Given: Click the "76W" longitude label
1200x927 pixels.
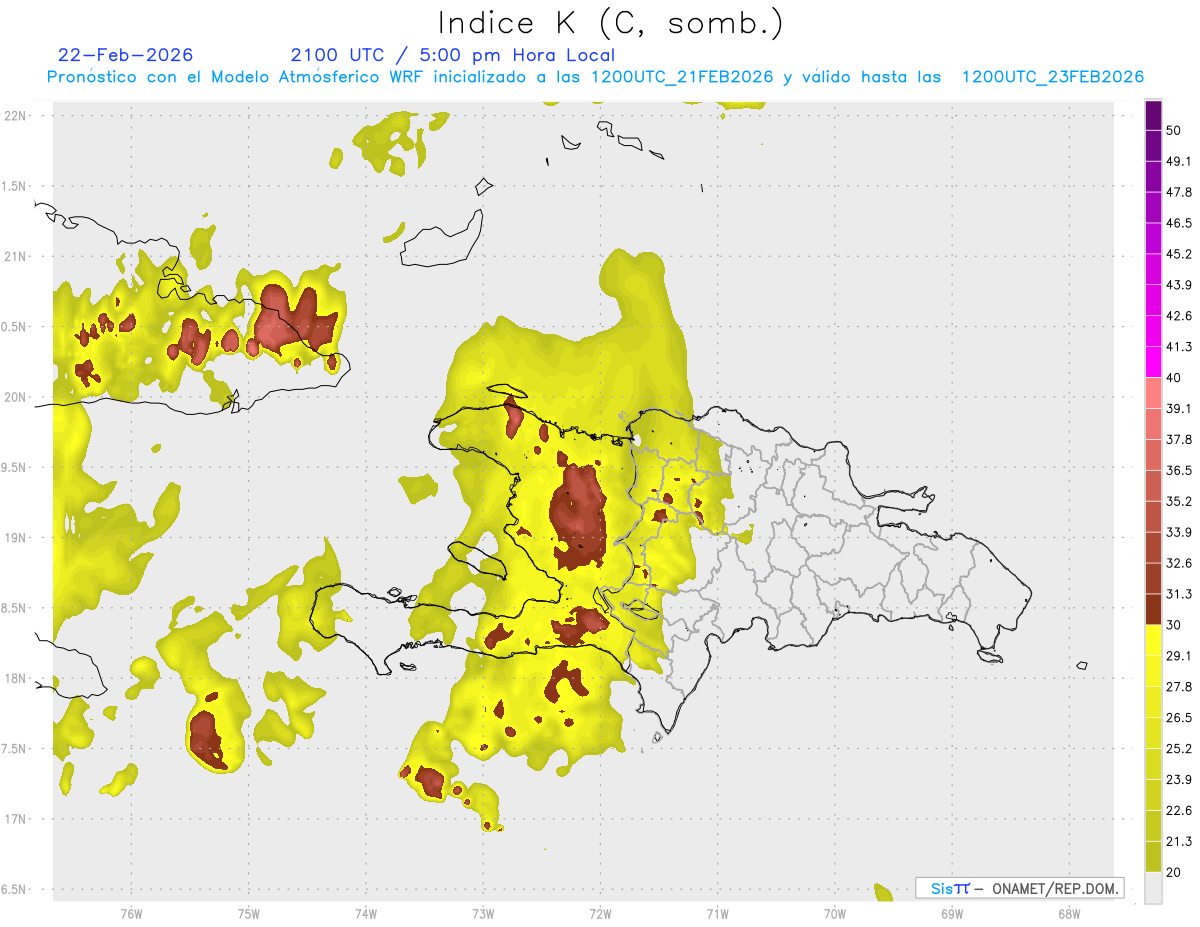Looking at the screenshot, I should [131, 914].
